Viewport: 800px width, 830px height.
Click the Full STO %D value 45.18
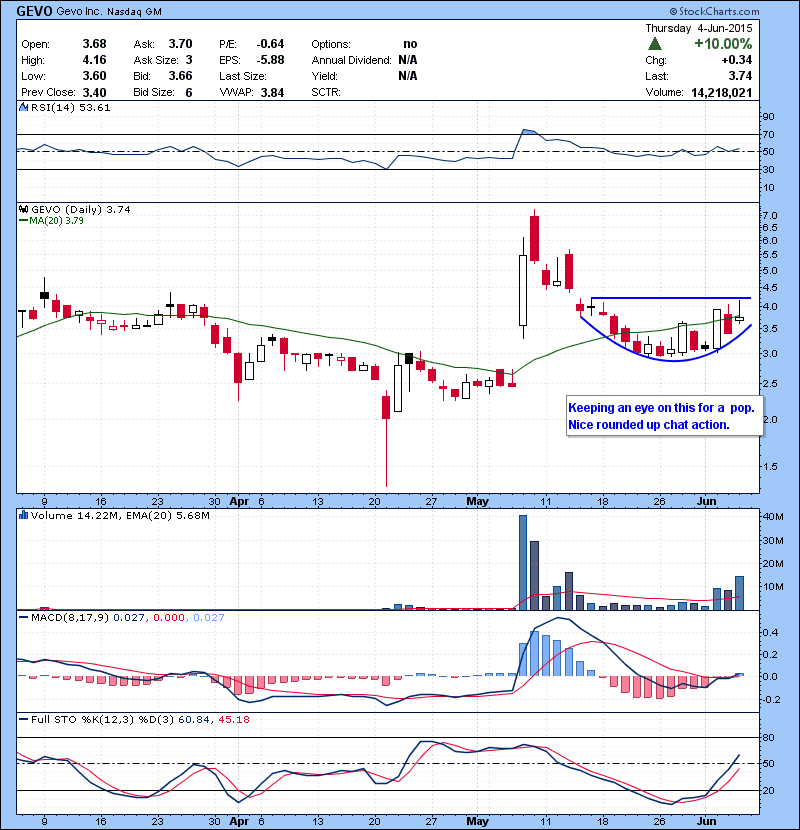coord(233,719)
